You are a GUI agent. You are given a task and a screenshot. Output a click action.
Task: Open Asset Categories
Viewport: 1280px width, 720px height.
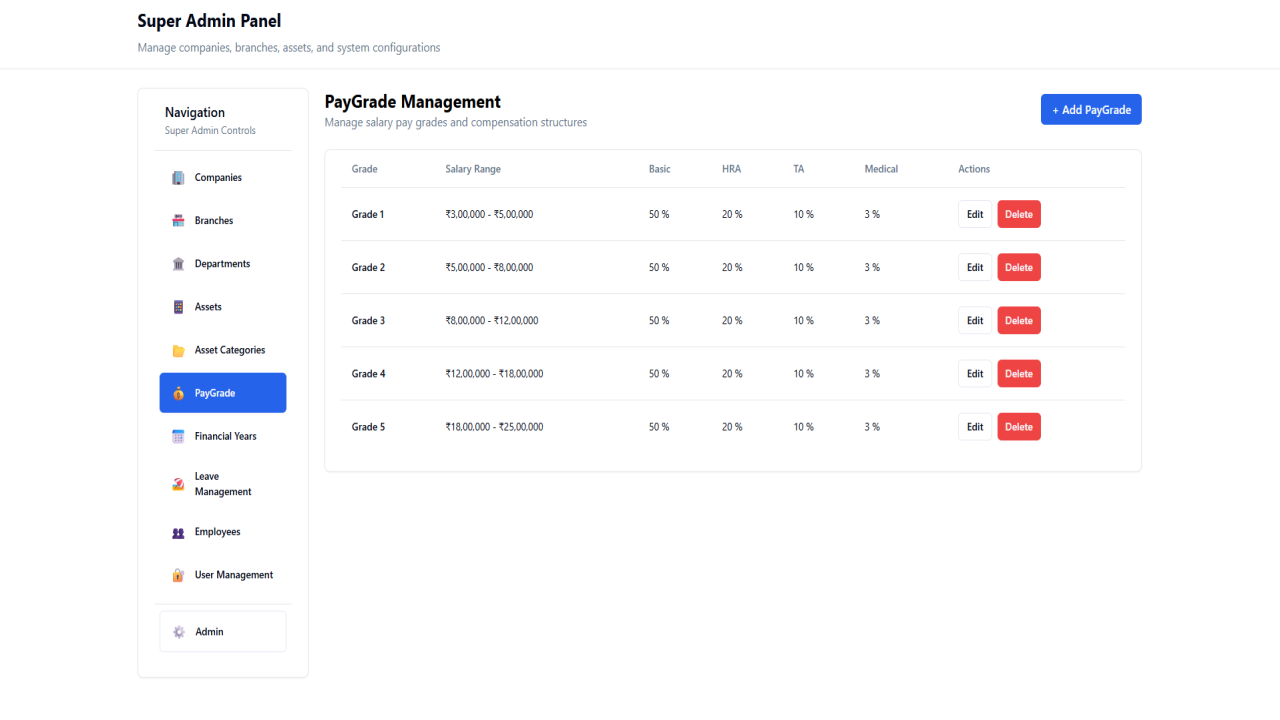click(223, 350)
